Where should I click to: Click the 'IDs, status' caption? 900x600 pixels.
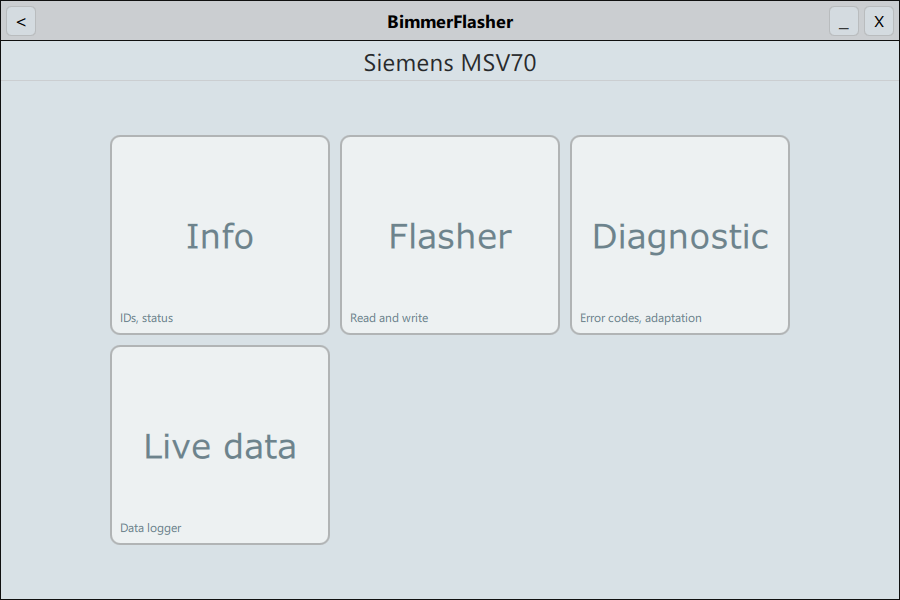click(147, 318)
